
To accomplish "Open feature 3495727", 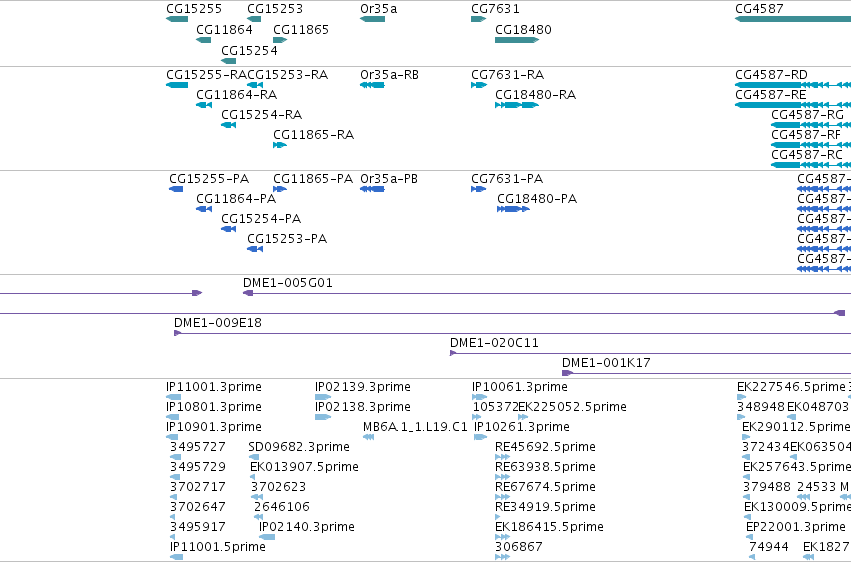I will 198,447.
